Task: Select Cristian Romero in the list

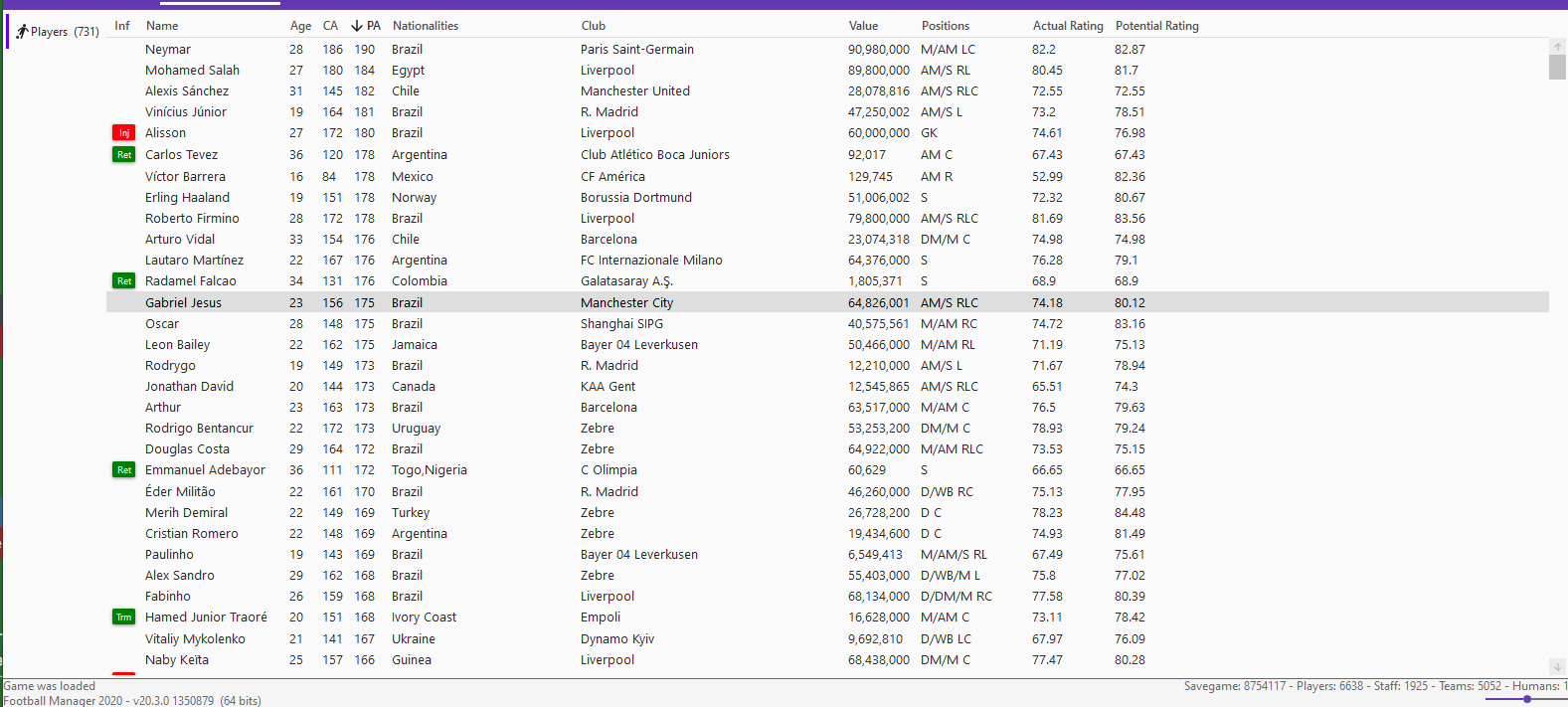Action: pyautogui.click(x=192, y=534)
